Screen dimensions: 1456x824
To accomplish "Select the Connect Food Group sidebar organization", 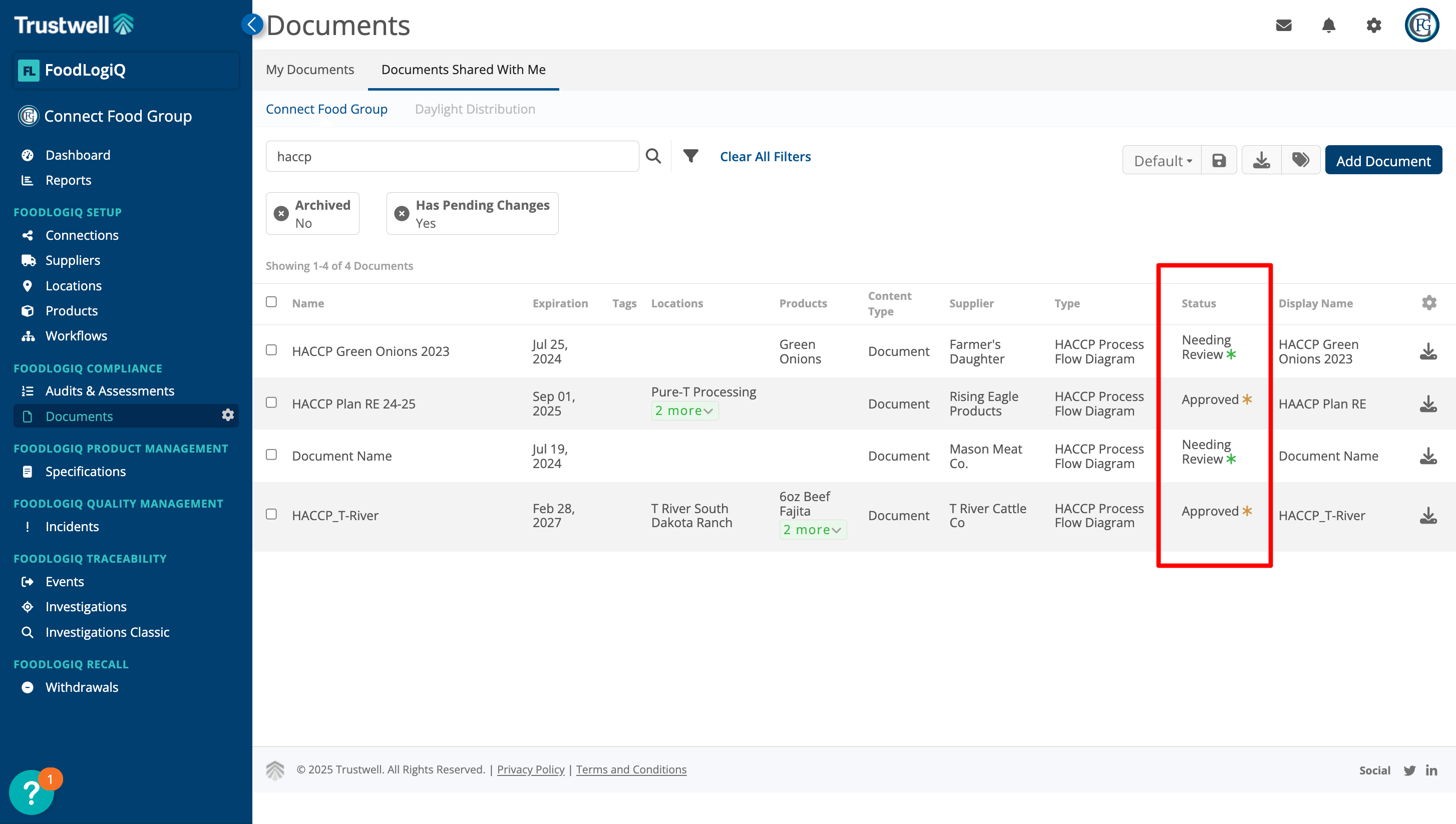I will 105,116.
